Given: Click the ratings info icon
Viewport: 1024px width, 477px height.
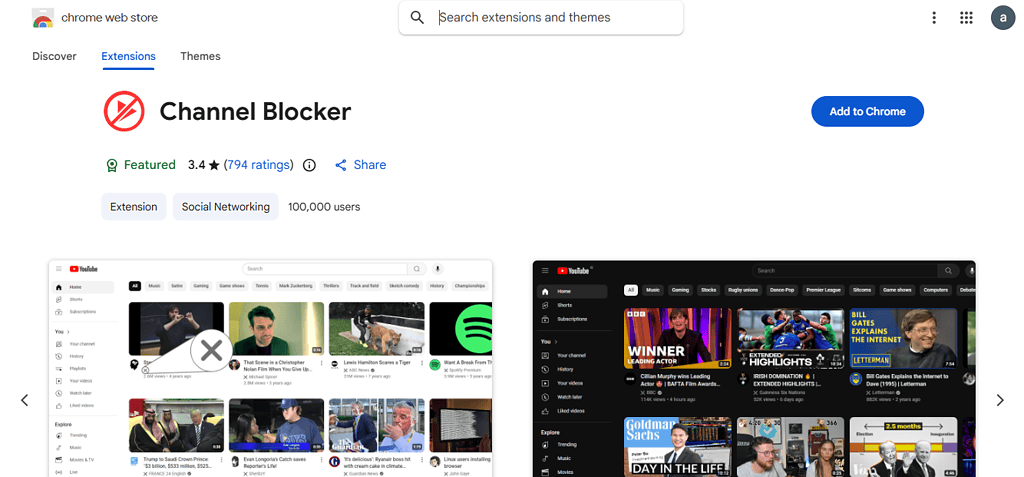Looking at the screenshot, I should coord(310,165).
